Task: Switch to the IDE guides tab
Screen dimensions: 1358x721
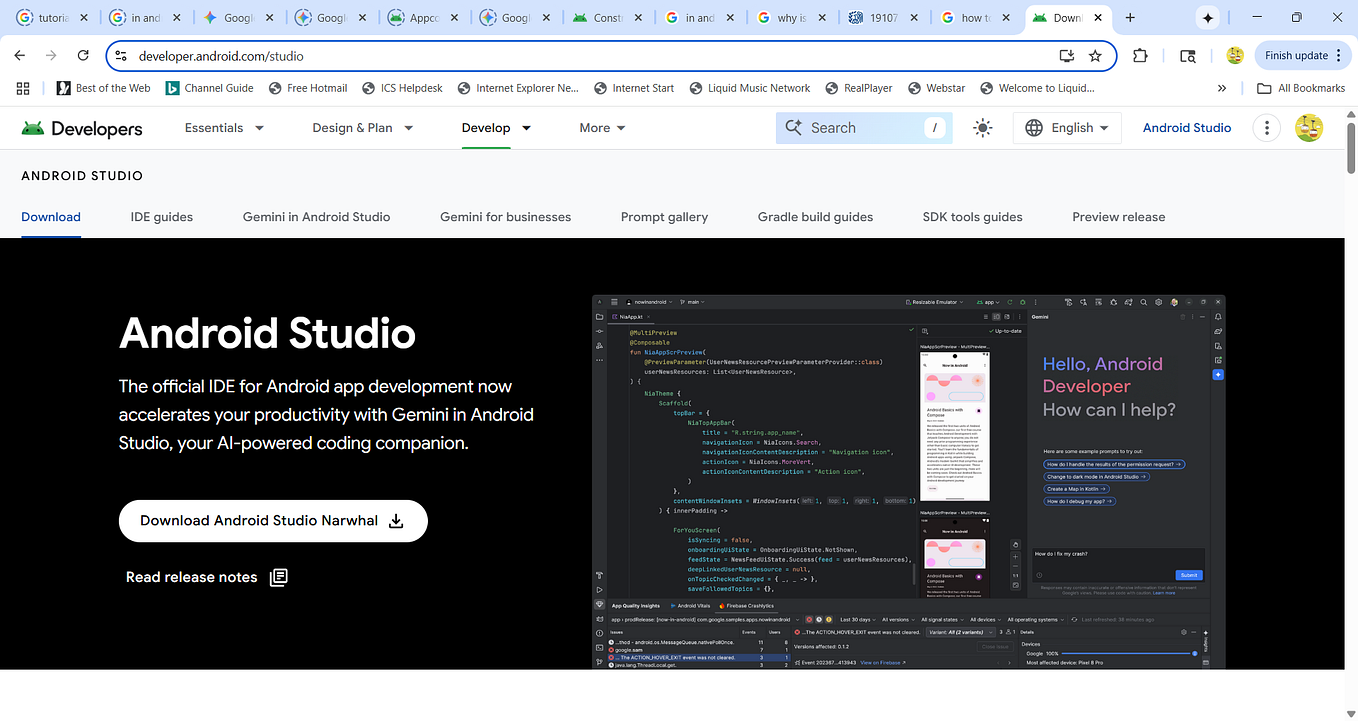Action: [161, 217]
